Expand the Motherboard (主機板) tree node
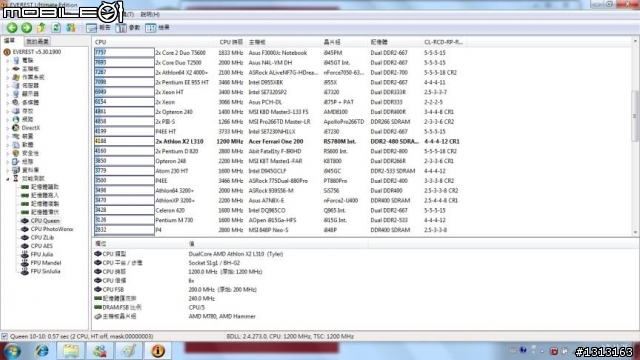640x360 pixels. coord(7,69)
